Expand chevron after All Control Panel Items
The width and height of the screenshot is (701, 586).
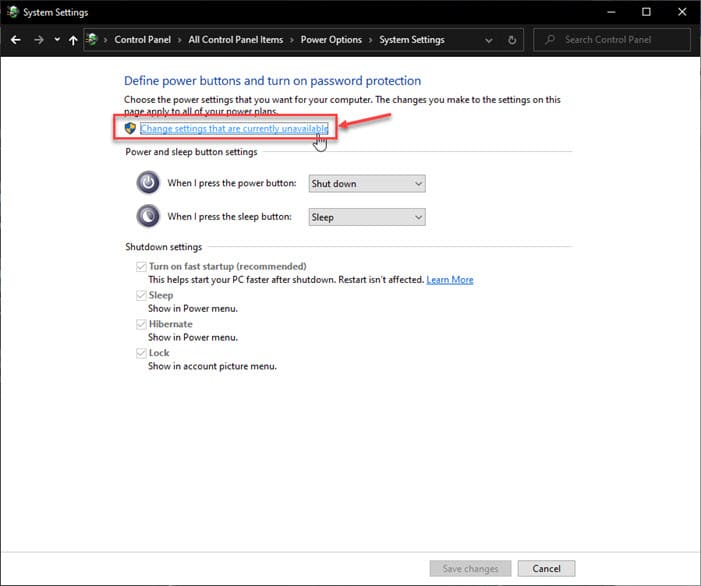point(291,40)
